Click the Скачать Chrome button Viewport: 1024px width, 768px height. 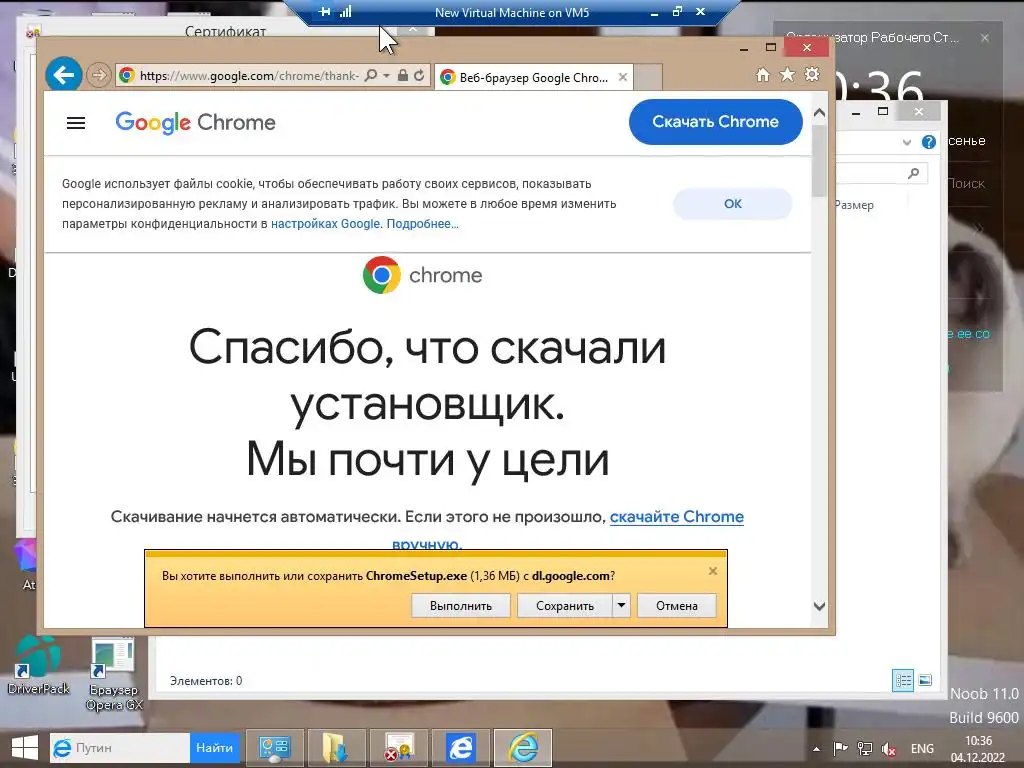[716, 121]
